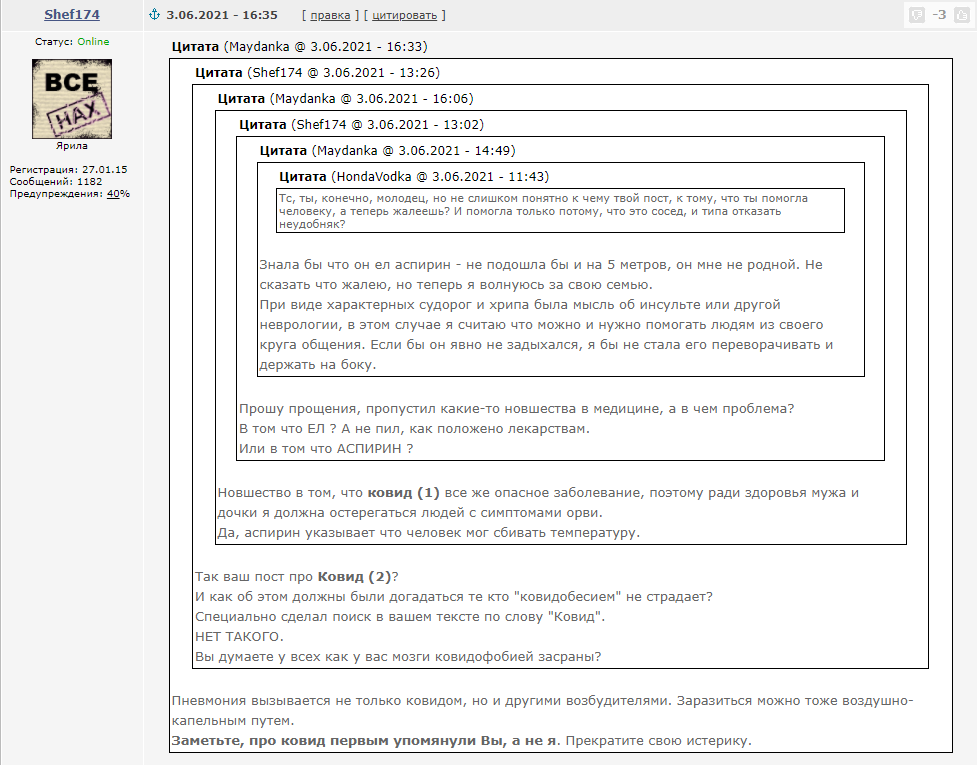Click the line 'Или в том что АСПИРИН ?'
977x765 pixels.
pos(326,449)
